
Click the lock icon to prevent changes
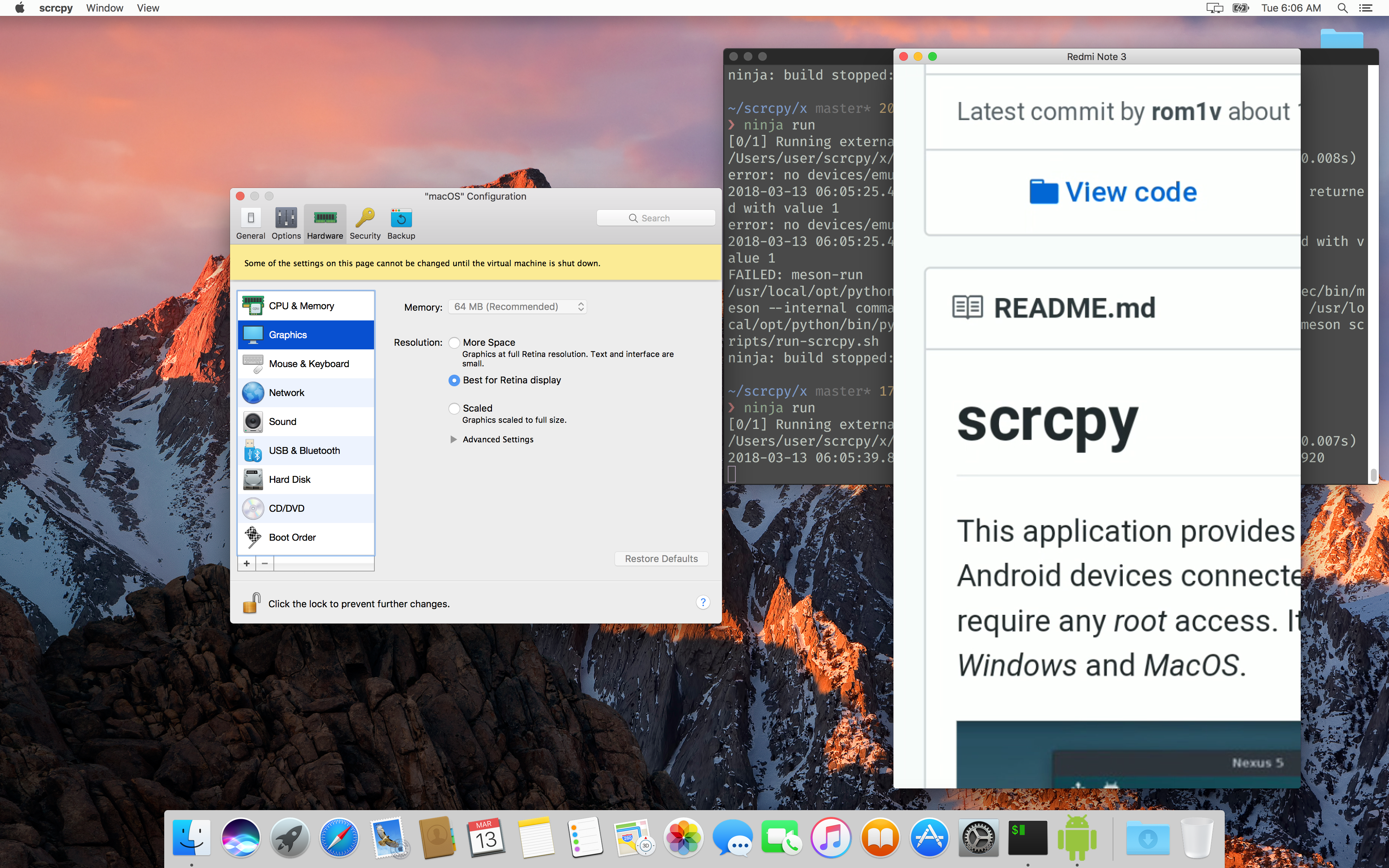pyautogui.click(x=251, y=603)
